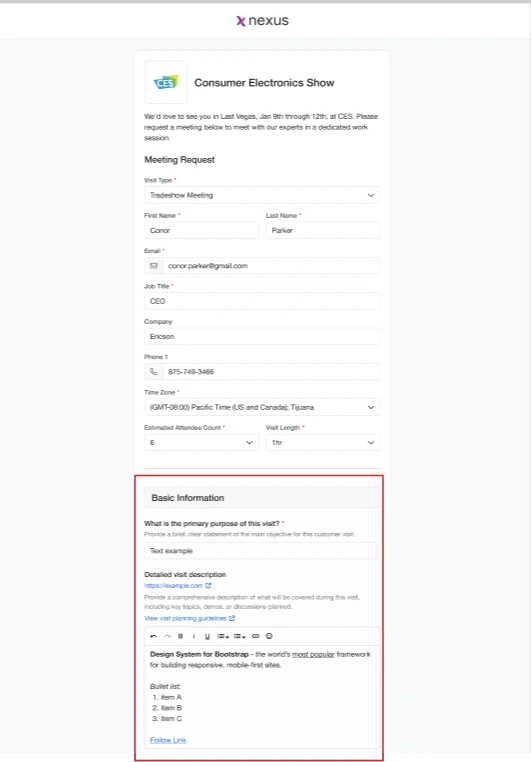Click the CES logo thumbnail

tap(166, 82)
